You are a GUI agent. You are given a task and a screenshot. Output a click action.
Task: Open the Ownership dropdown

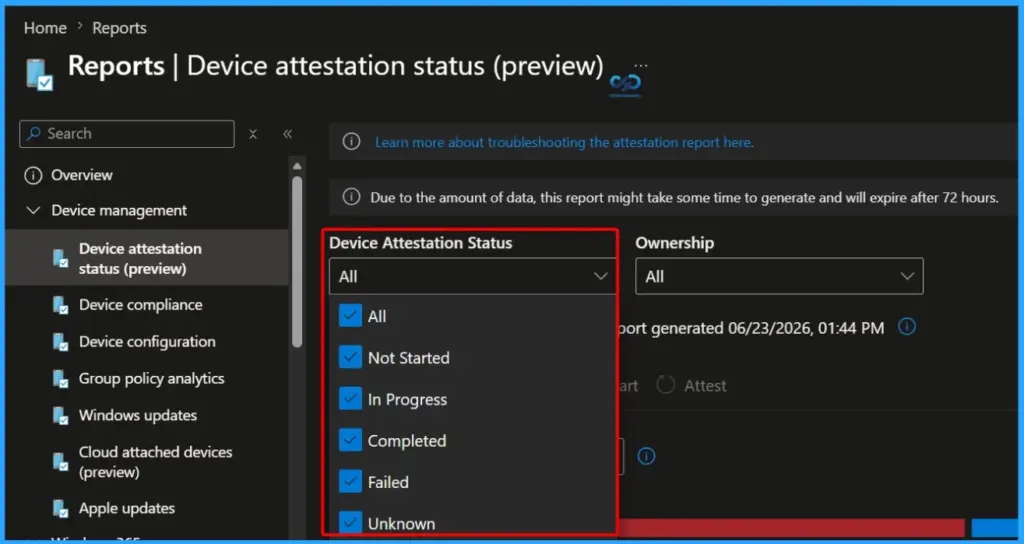[x=779, y=276]
